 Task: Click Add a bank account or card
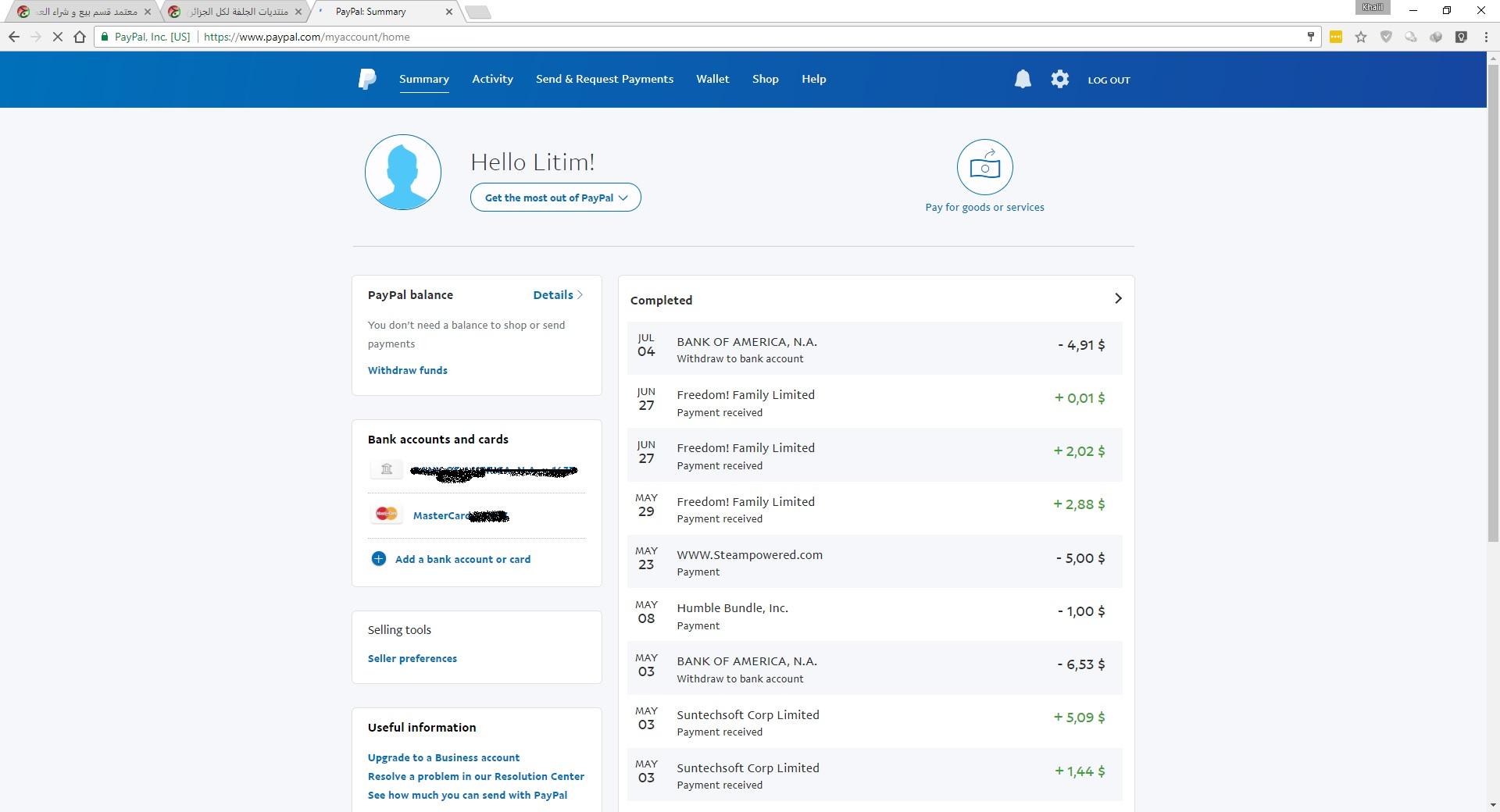tap(462, 559)
